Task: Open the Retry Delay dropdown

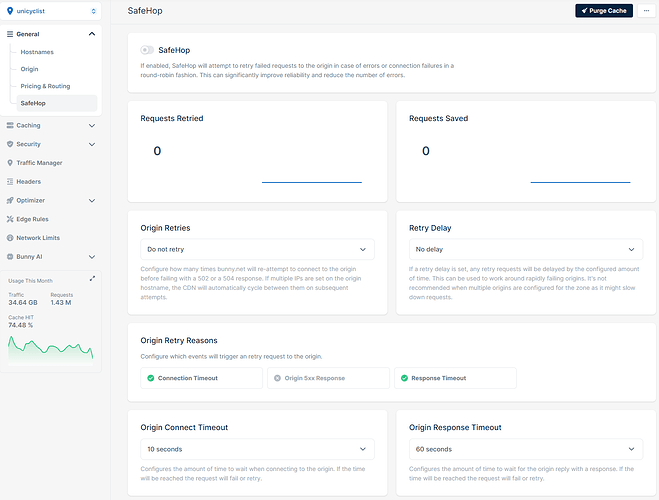Action: pos(526,249)
